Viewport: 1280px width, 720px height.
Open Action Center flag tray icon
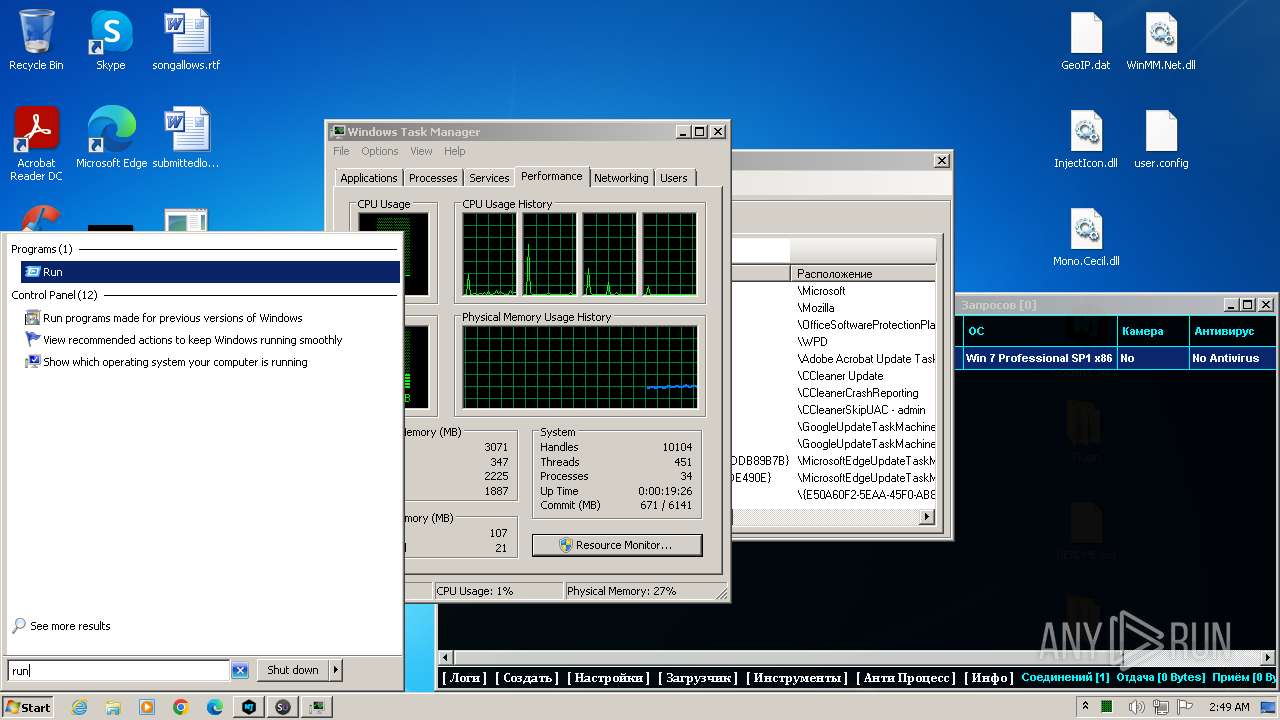coord(1184,707)
